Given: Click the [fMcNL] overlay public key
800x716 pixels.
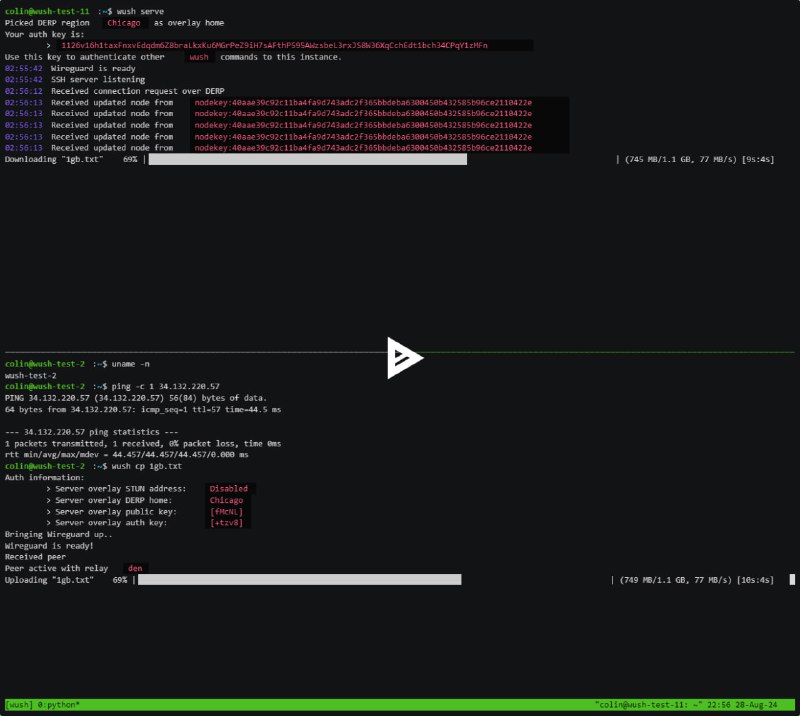Looking at the screenshot, I should coord(226,511).
